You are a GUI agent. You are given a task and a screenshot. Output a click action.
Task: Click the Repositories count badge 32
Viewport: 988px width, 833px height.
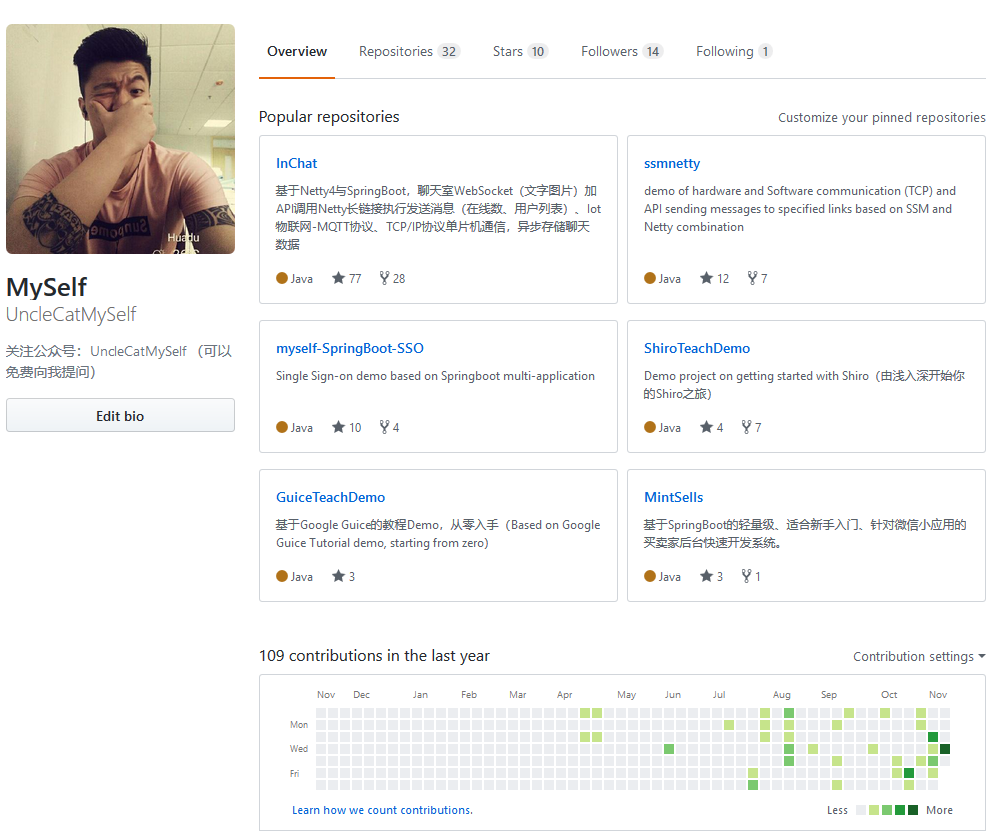tap(449, 52)
